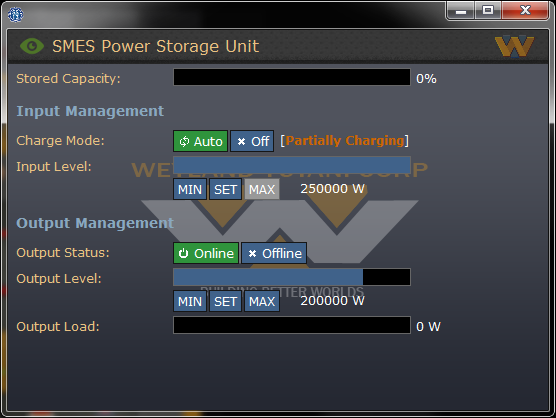Click MAX under Output Level
The image size is (556, 418).
[x=262, y=301]
